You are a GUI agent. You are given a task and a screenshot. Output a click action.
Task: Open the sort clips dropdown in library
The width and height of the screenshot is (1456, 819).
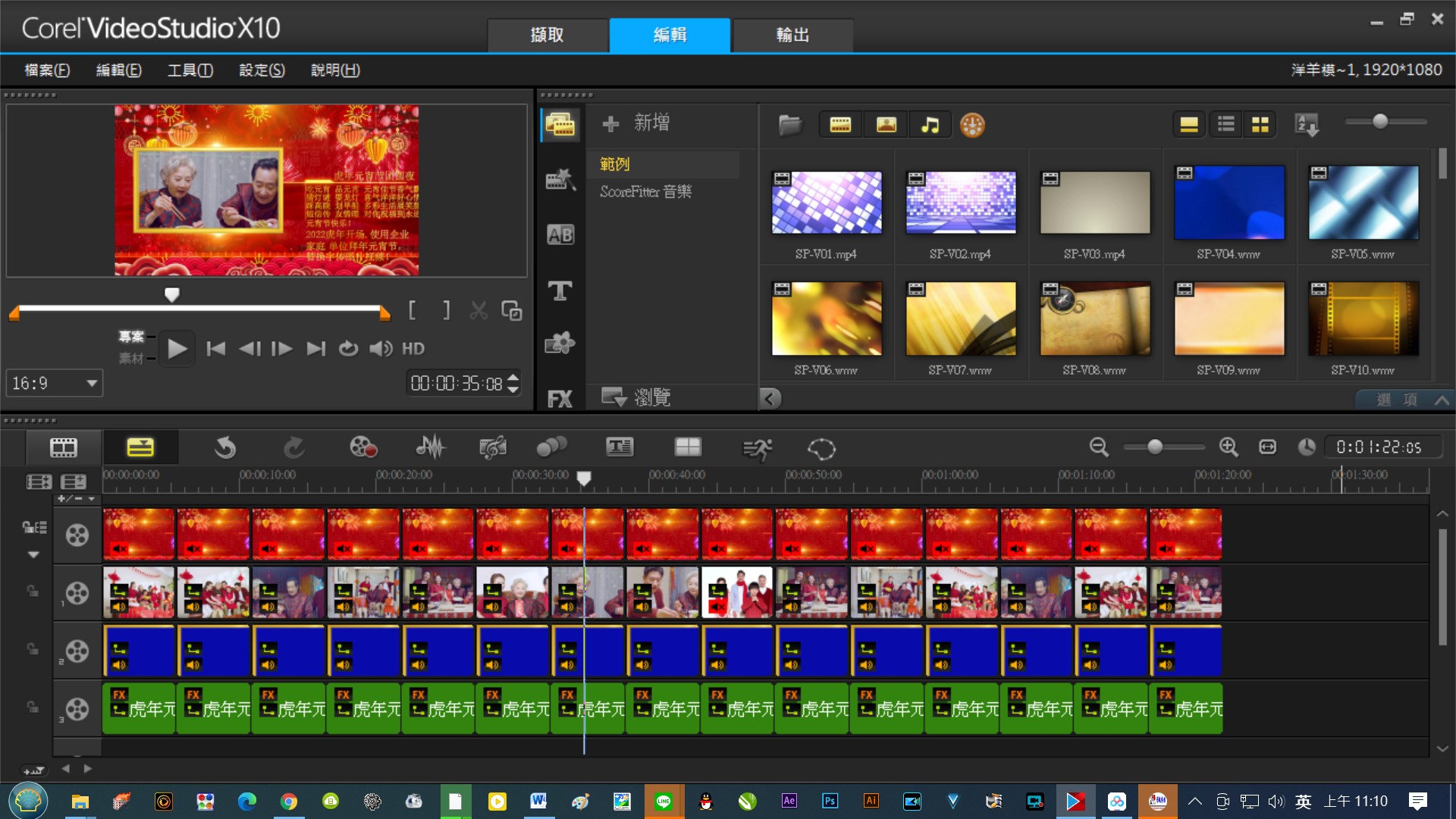click(x=1307, y=125)
